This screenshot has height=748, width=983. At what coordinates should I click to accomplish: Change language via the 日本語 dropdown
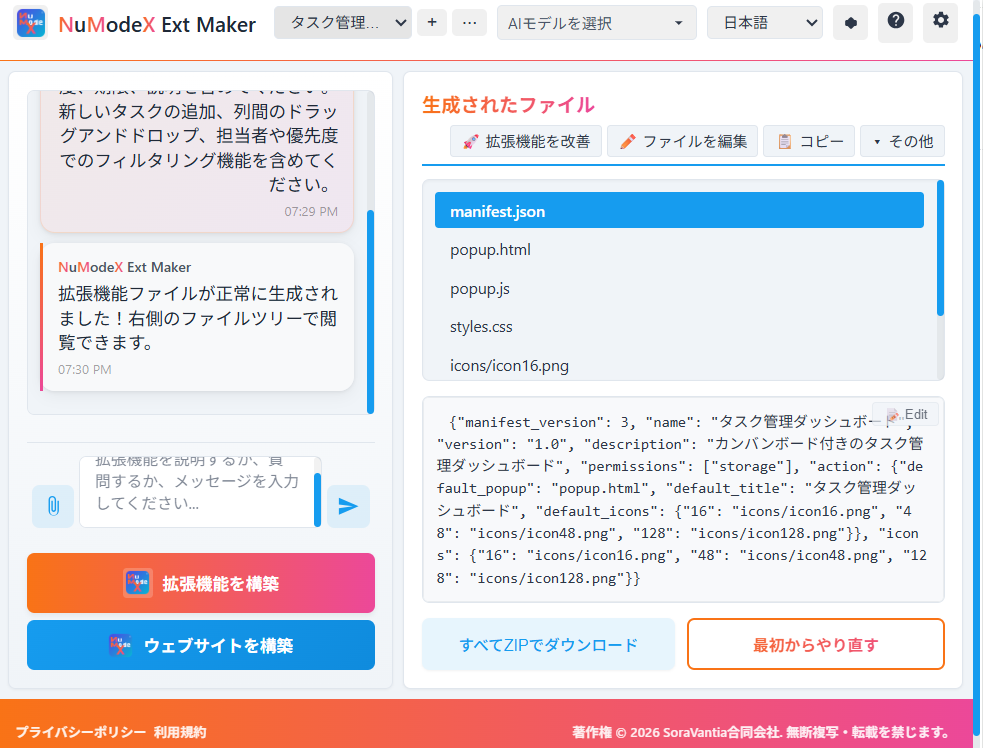pyautogui.click(x=764, y=22)
